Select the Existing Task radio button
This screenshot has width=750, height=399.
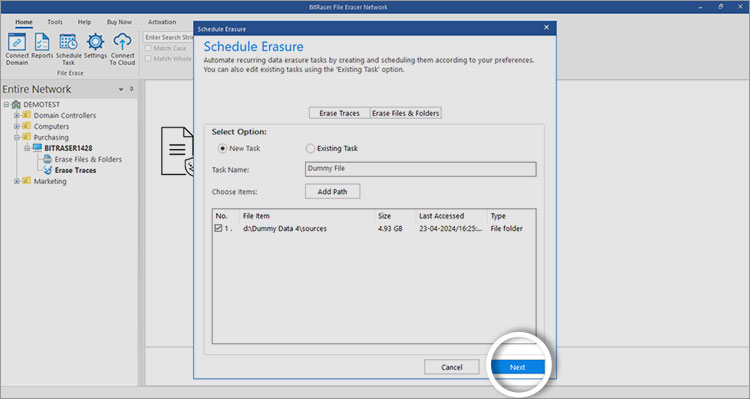[x=310, y=148]
